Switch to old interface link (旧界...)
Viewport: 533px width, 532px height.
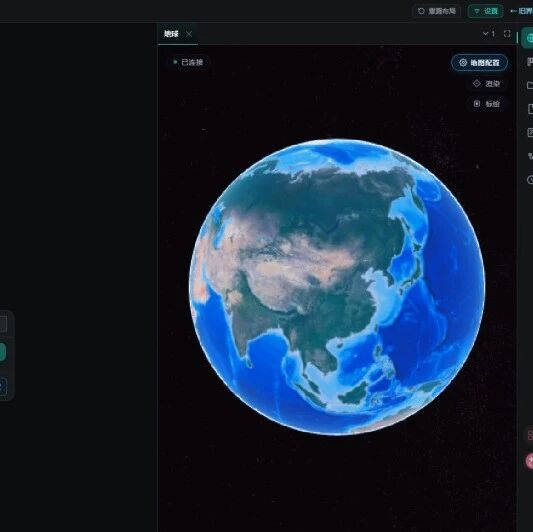[522, 11]
